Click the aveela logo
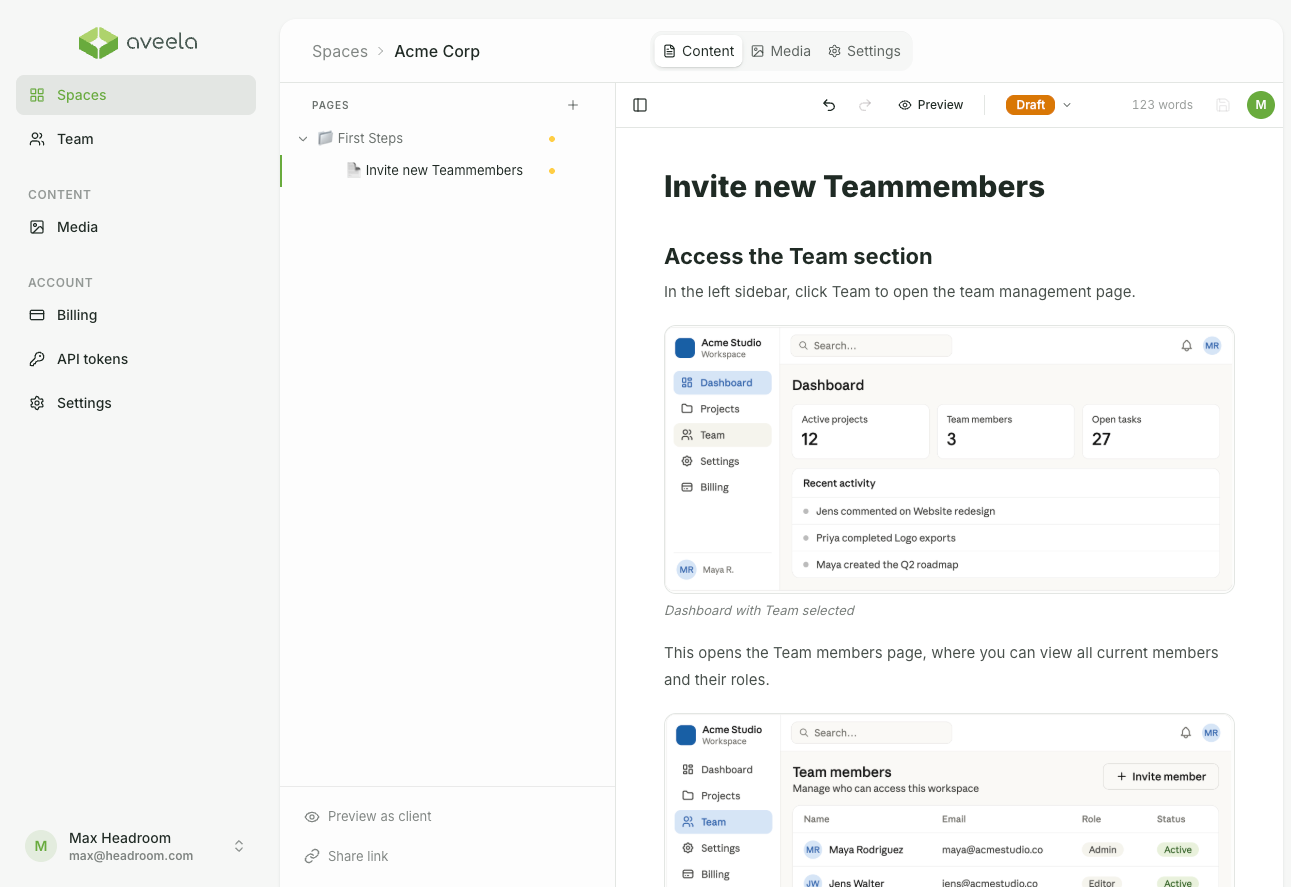 (138, 43)
